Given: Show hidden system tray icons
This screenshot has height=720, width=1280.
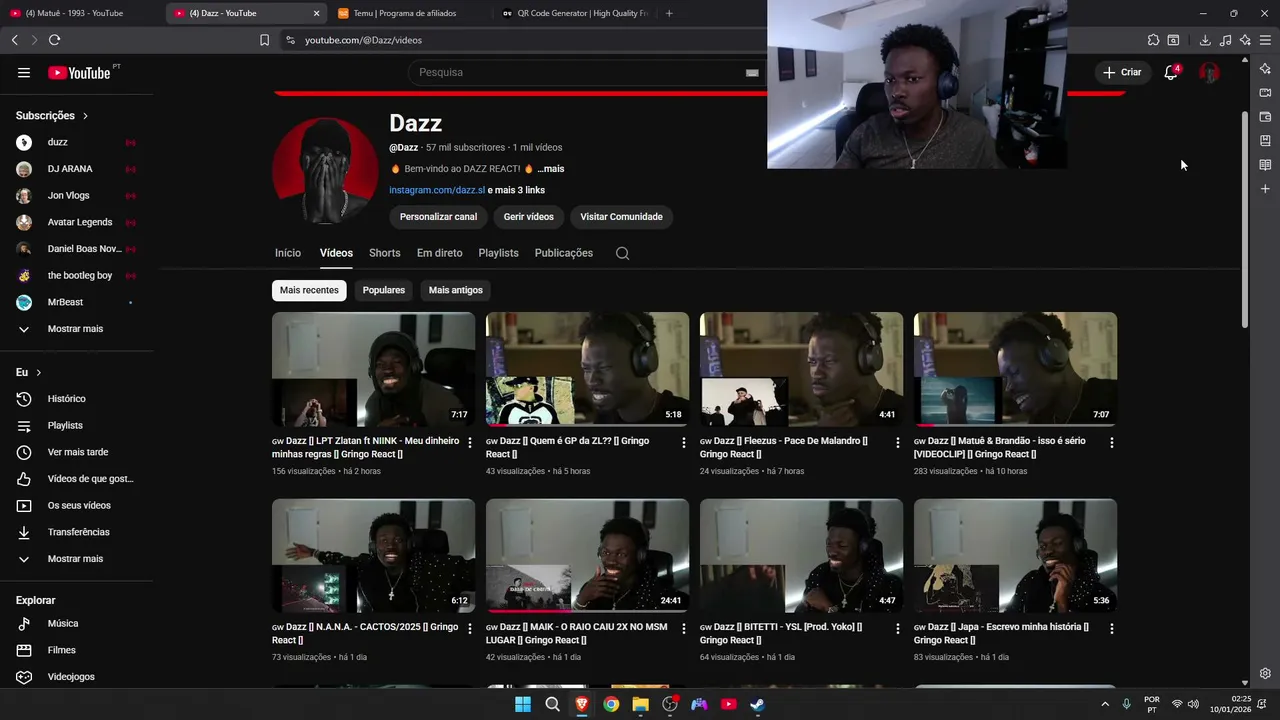Looking at the screenshot, I should click(x=1105, y=704).
